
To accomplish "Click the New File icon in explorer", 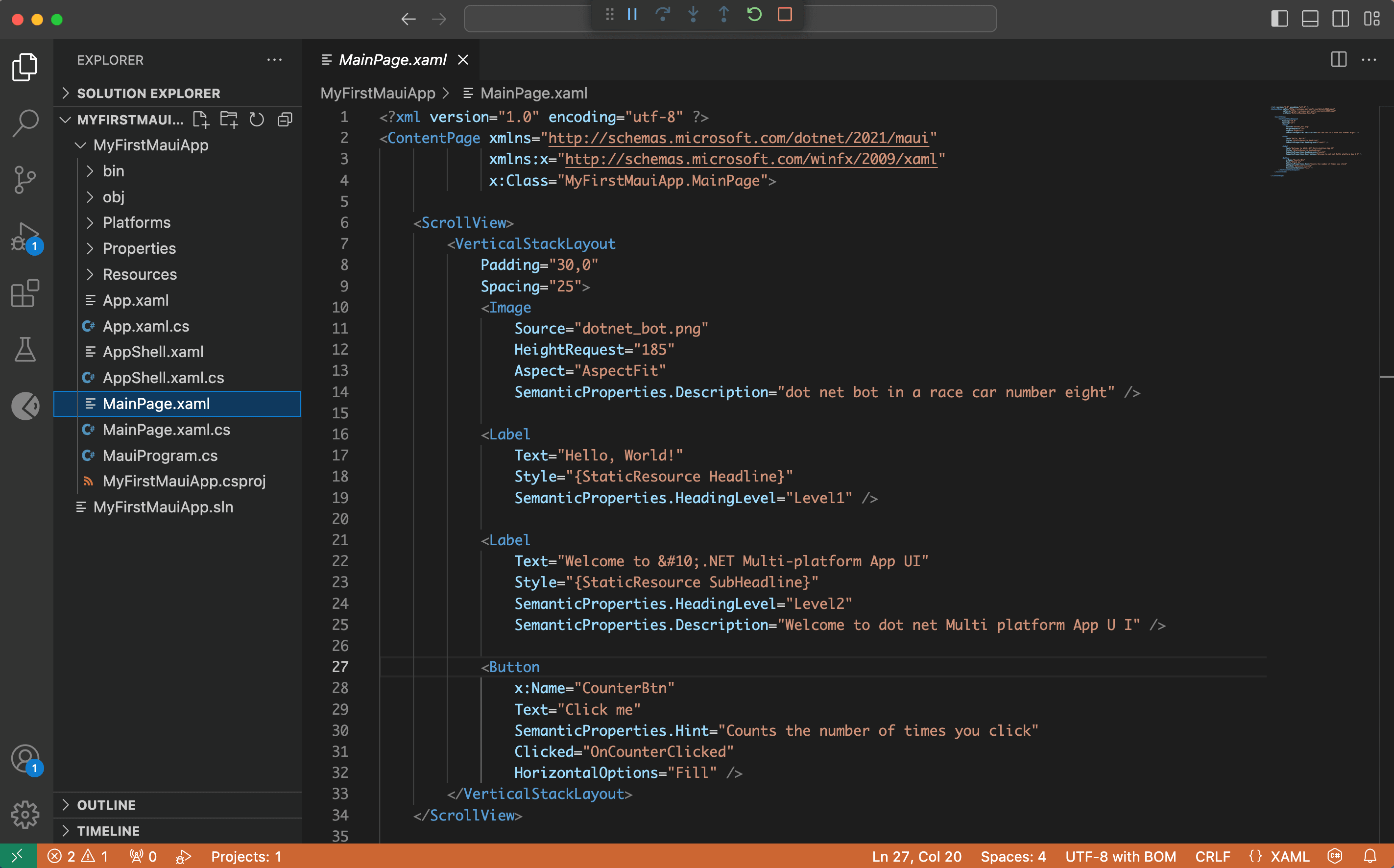I will 201,120.
